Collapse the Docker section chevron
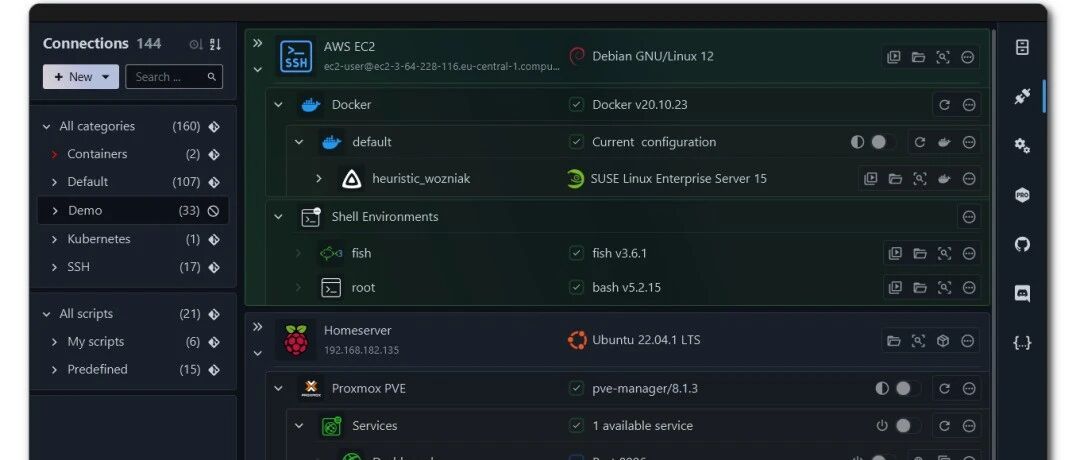Viewport: 1080px width, 460px height. point(278,105)
